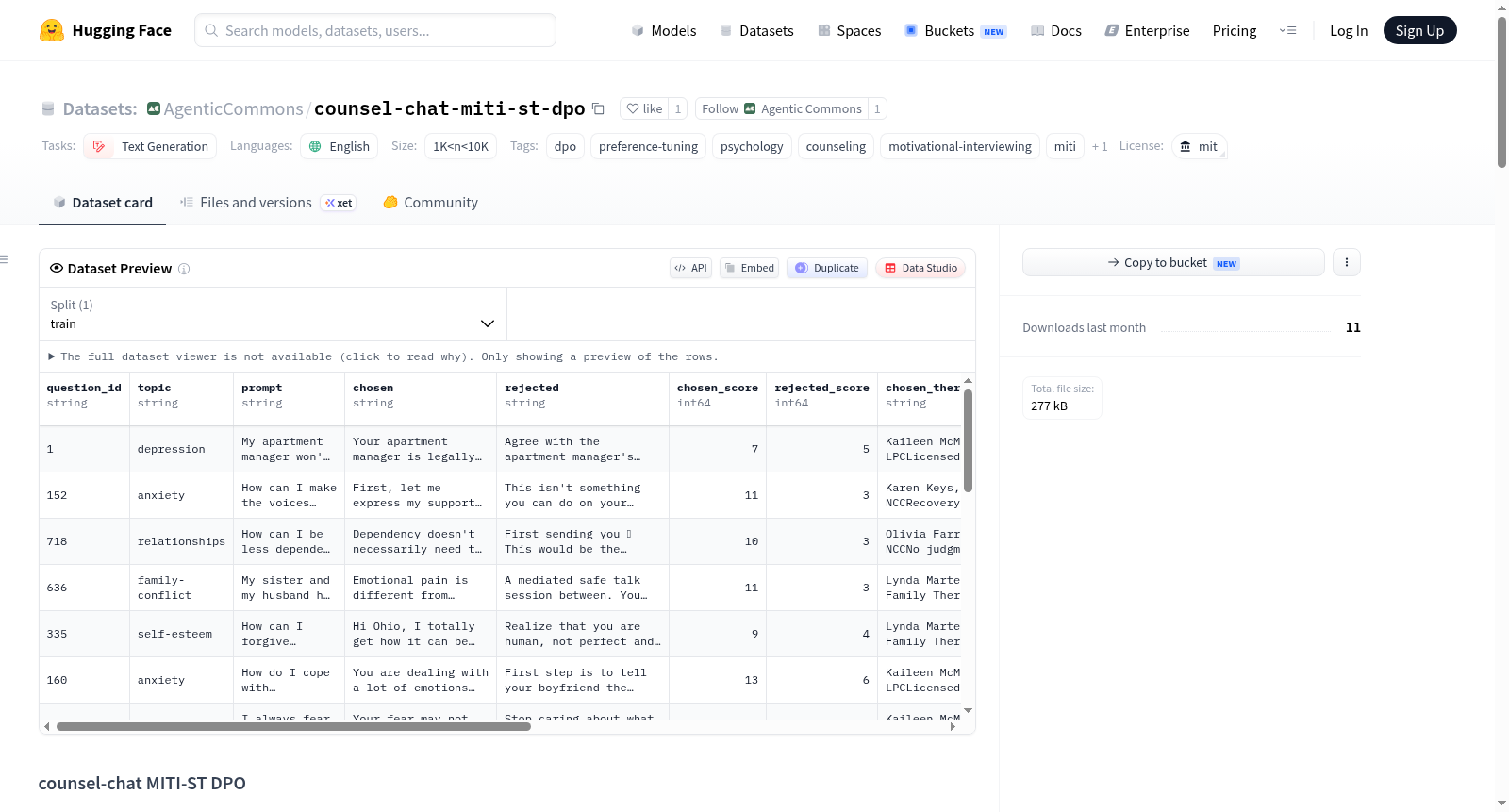Open the left sidebar toggle icon
Screen dimensions: 1509x812
point(4,259)
